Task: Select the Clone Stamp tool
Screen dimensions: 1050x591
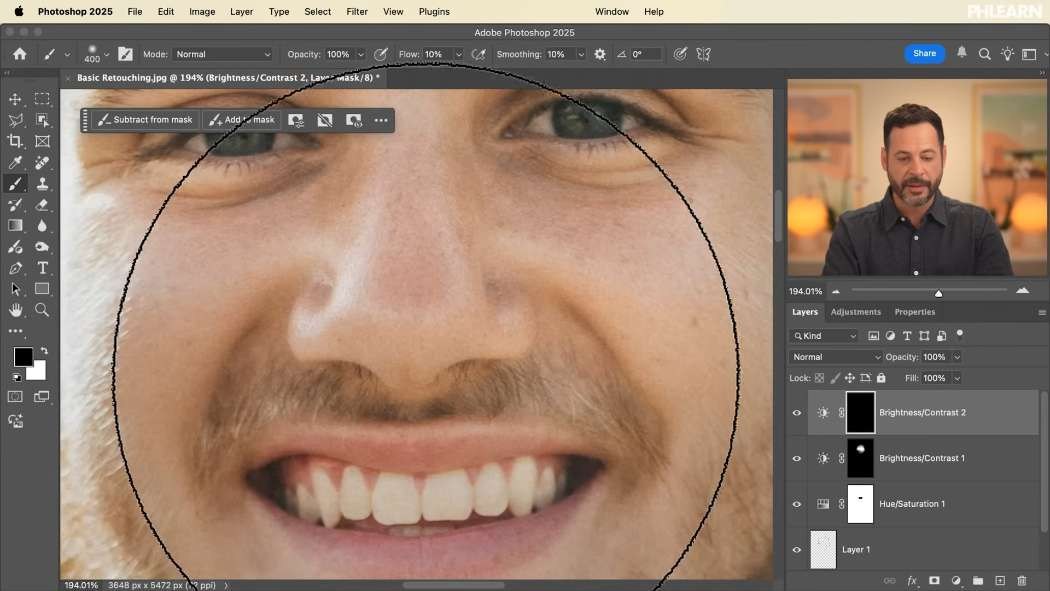Action: coord(42,183)
